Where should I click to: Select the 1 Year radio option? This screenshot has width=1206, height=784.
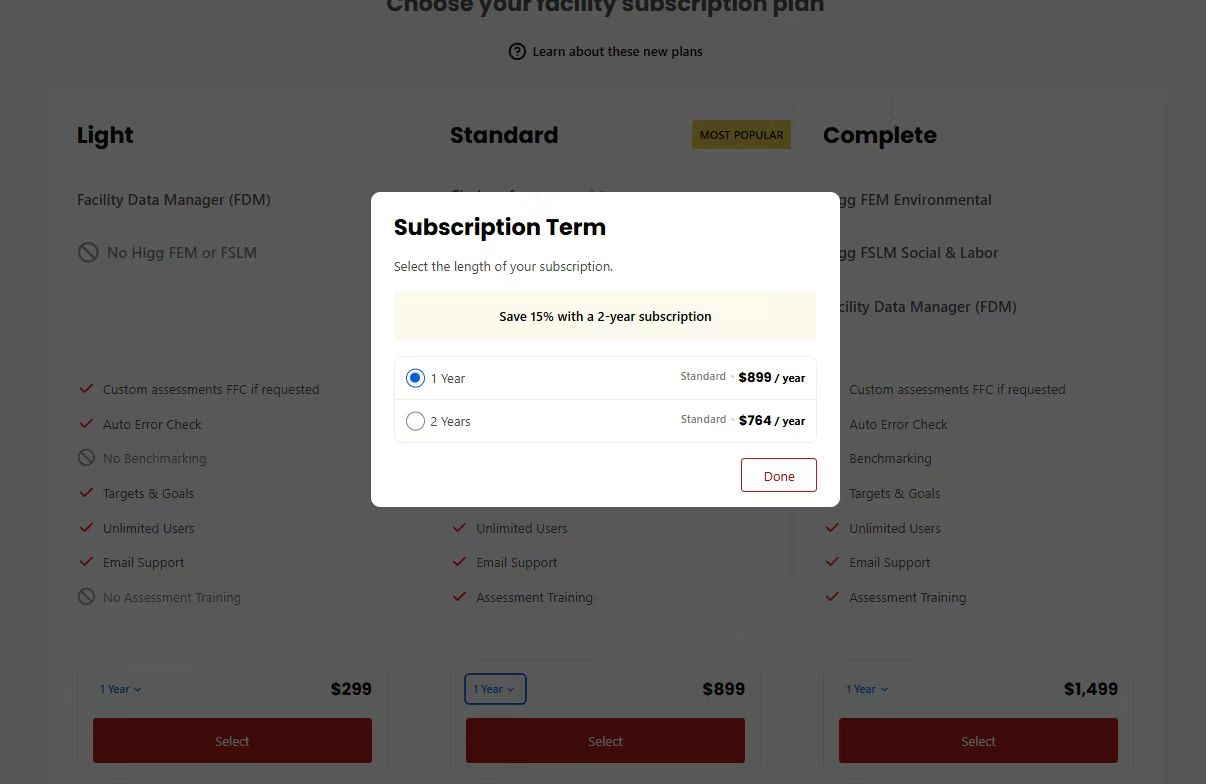[x=415, y=378]
